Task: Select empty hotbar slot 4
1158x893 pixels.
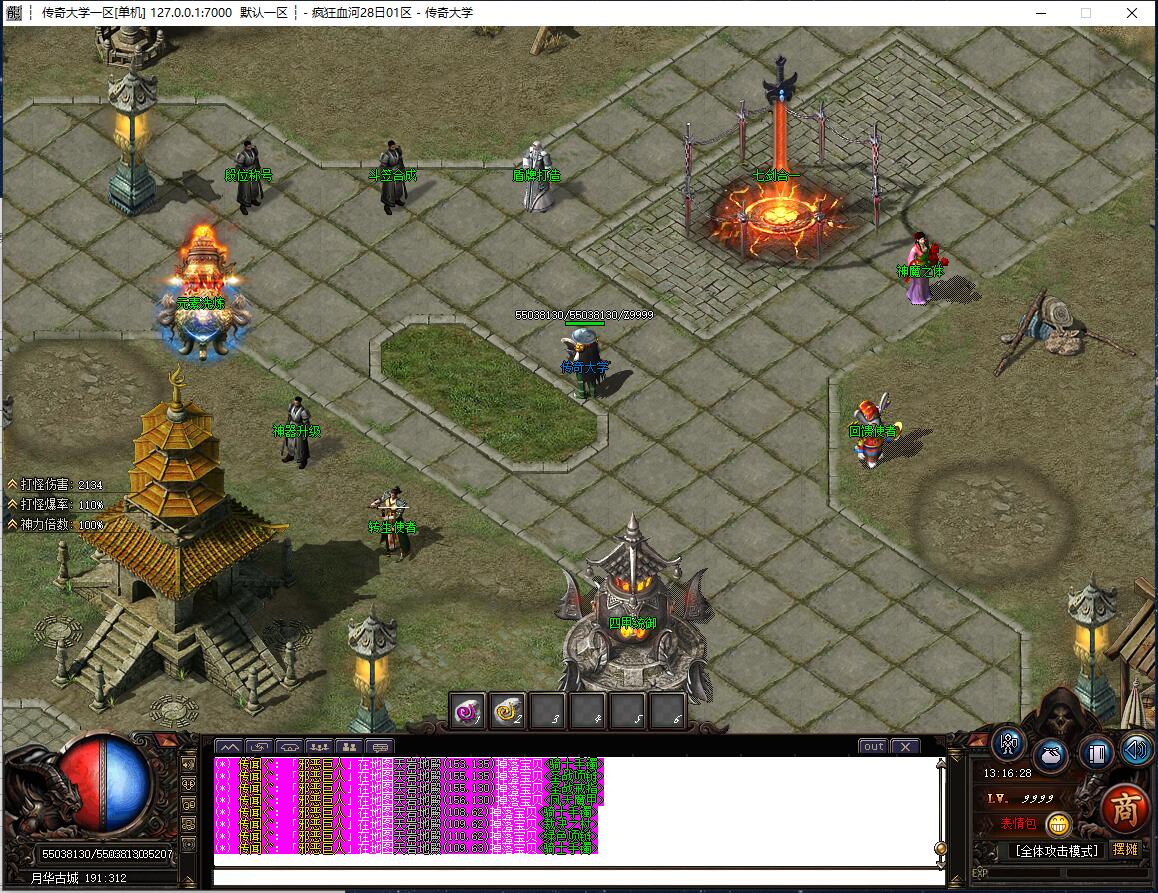Action: coord(588,711)
